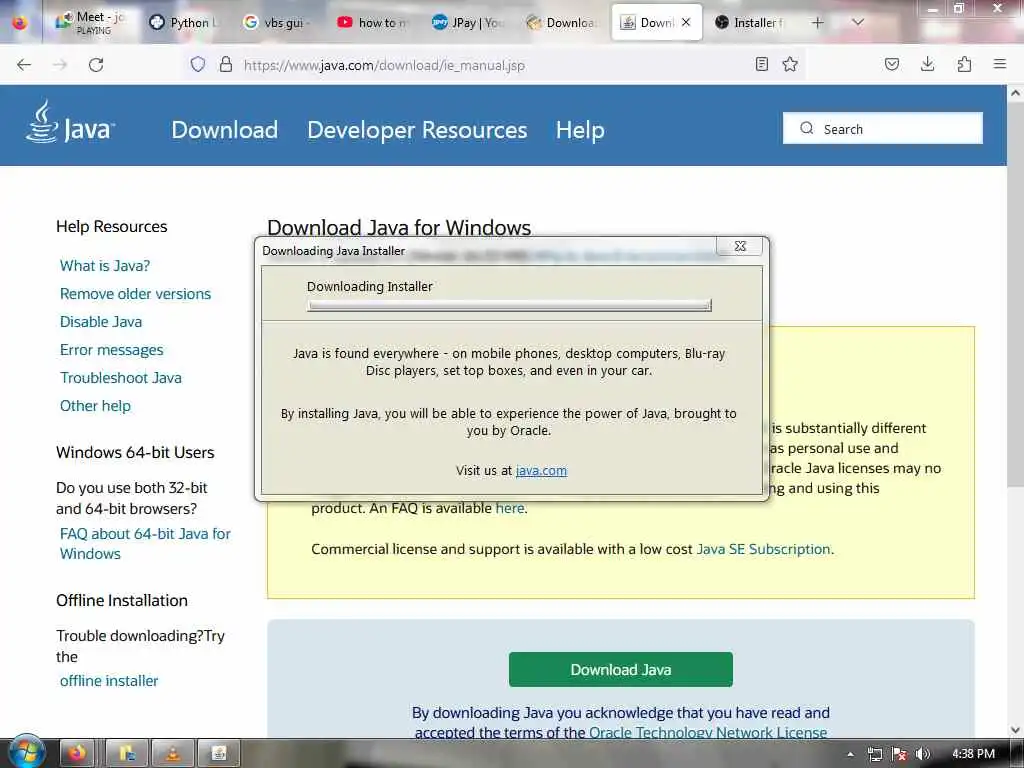Open the tracking protection shield icon
Image resolution: width=1024 pixels, height=768 pixels.
pyautogui.click(x=198, y=64)
